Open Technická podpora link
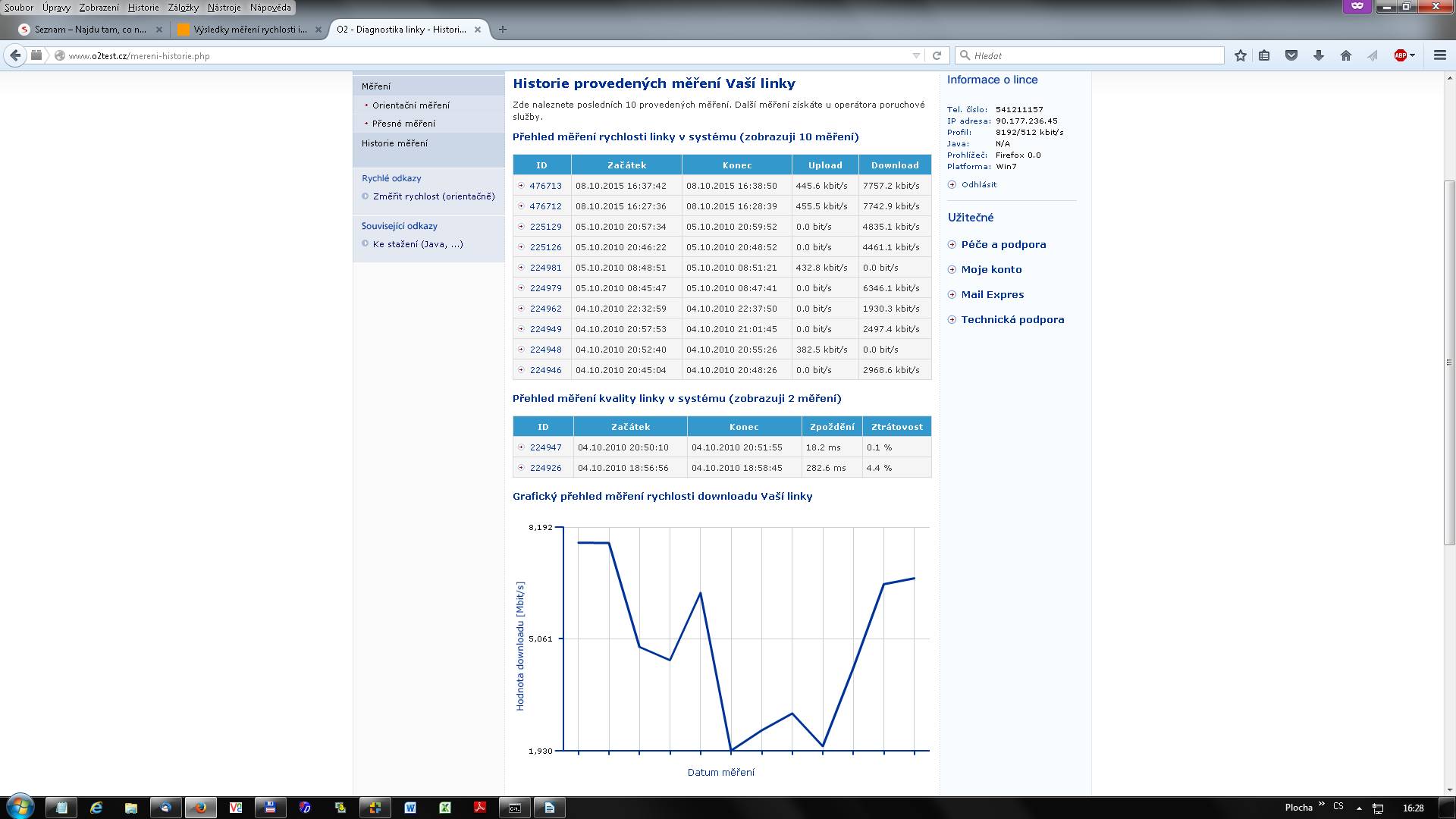 tap(1012, 319)
